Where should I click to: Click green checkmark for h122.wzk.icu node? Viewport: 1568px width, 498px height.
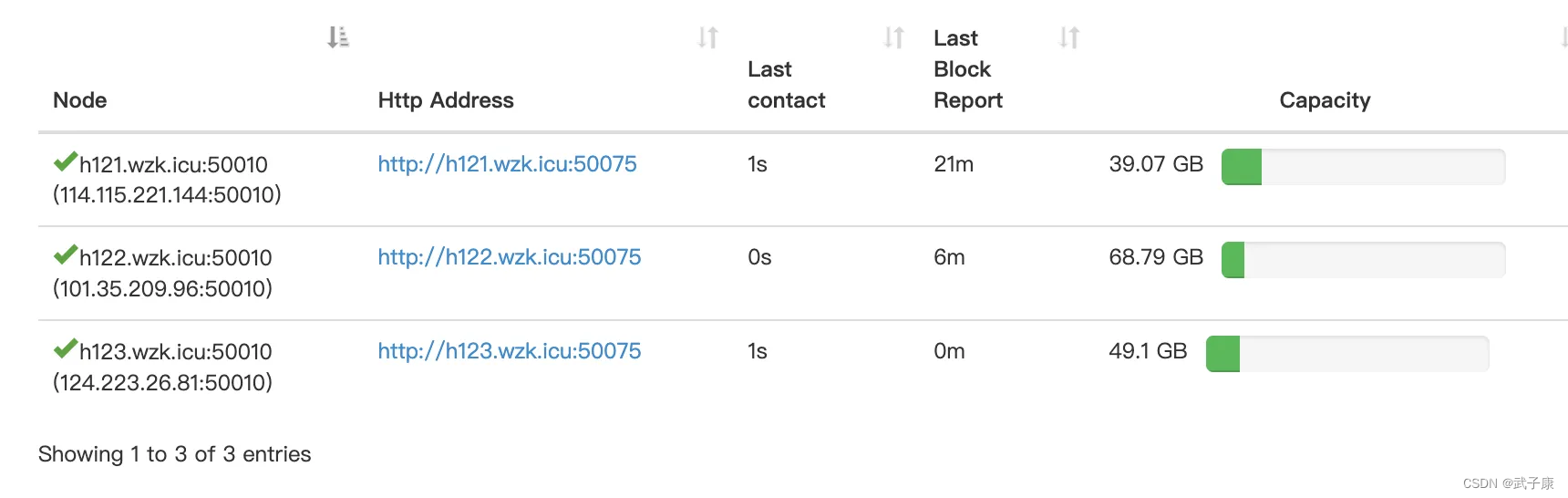coord(65,255)
